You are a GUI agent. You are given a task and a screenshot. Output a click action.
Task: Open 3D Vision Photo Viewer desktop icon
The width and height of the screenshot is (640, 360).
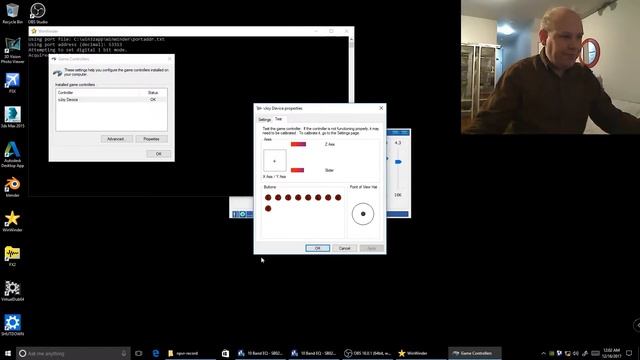[12, 51]
